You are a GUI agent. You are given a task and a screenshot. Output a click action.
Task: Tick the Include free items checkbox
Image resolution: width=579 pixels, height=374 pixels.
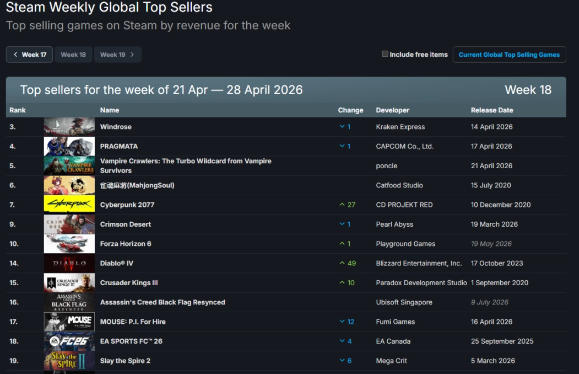coord(385,54)
